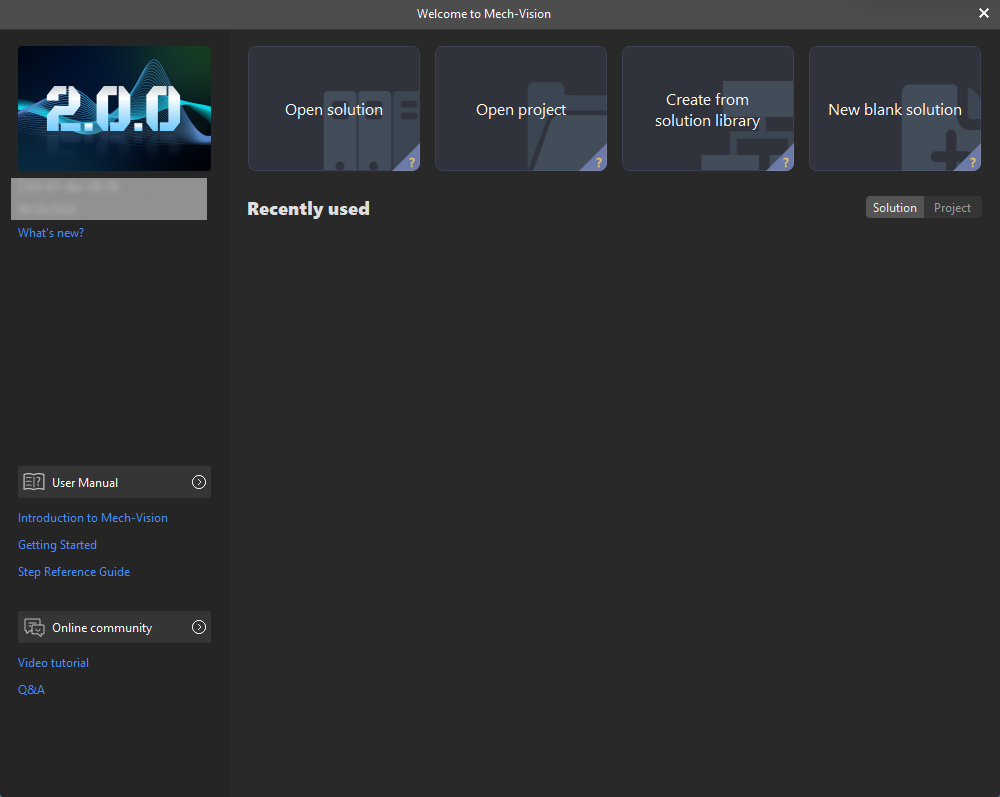Switch recently used list to Project
The width and height of the screenshot is (1000, 797).
click(952, 208)
